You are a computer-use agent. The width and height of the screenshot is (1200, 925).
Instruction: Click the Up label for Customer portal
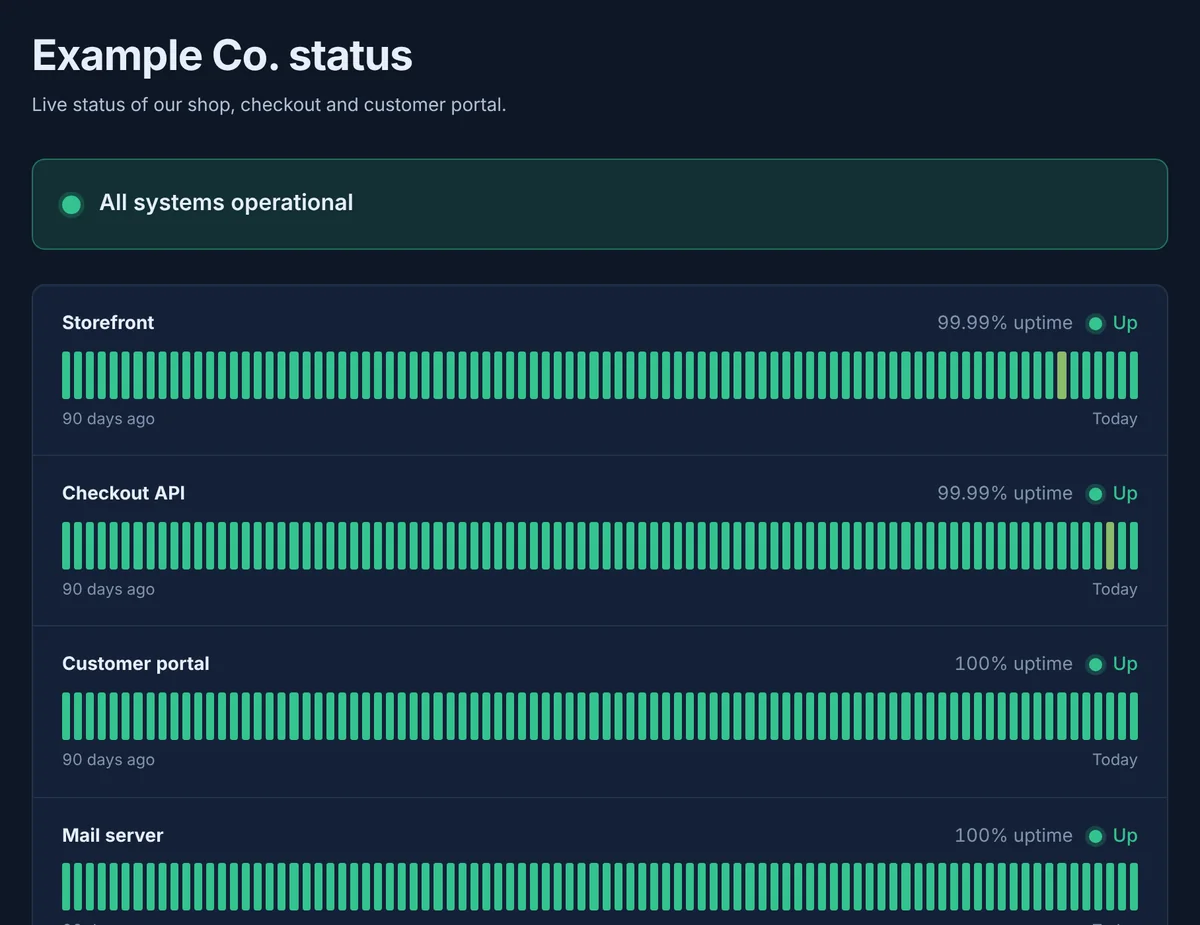1125,664
